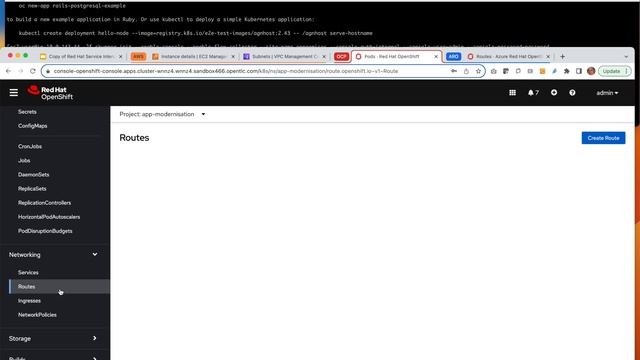The height and width of the screenshot is (360, 640).
Task: Open the notifications bell
Action: [x=533, y=93]
